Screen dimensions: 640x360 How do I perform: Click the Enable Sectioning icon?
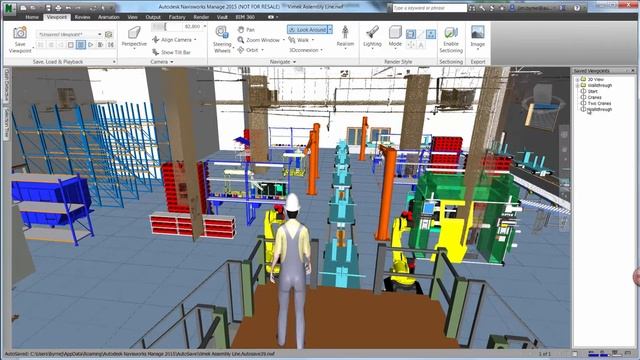pos(451,33)
